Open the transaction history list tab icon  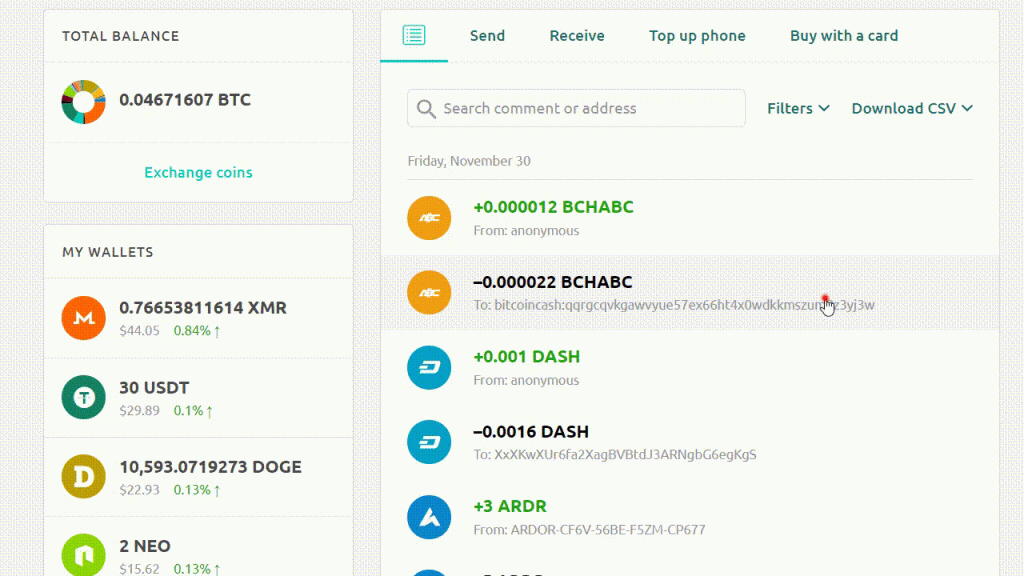(x=414, y=35)
